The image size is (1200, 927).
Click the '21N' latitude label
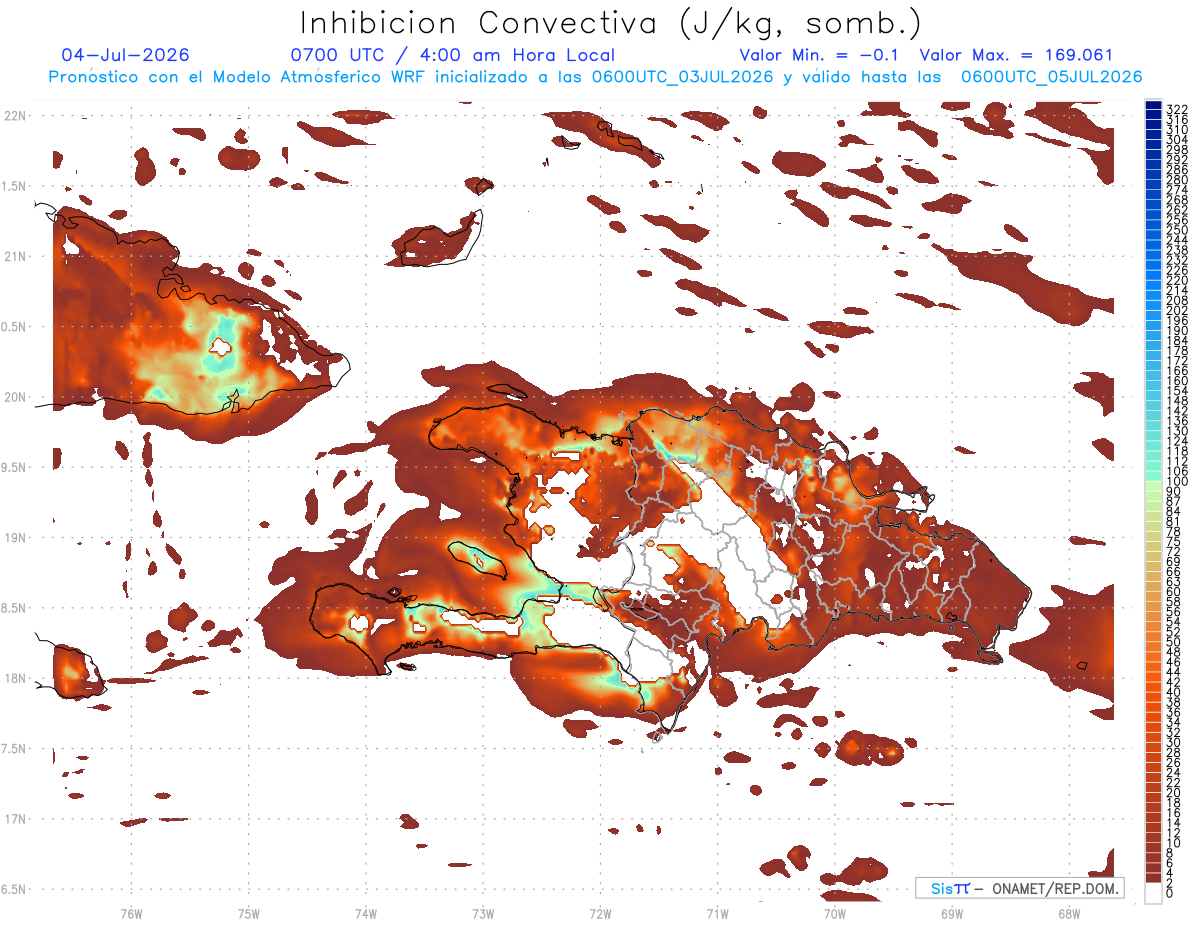(x=14, y=257)
